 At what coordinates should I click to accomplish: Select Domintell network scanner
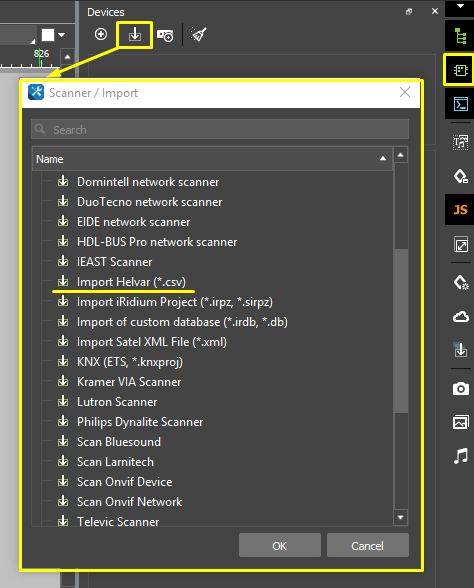(x=148, y=182)
